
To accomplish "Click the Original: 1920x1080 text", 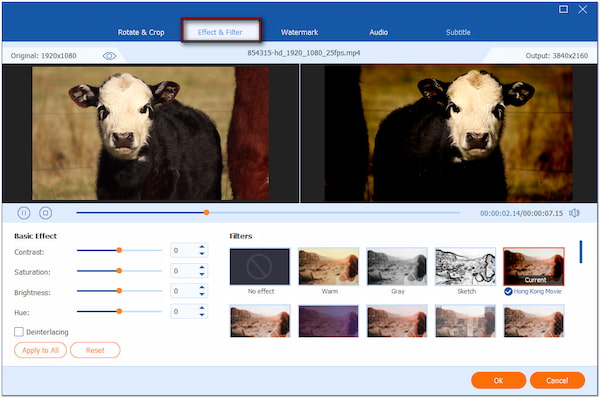I will pyautogui.click(x=44, y=56).
